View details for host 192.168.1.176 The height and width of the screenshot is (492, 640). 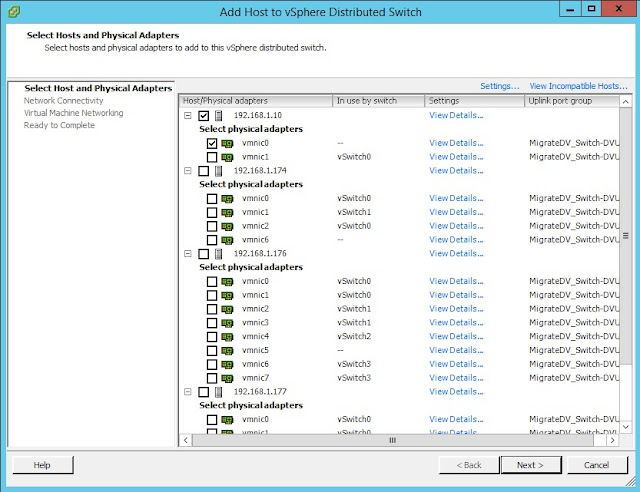coord(456,254)
